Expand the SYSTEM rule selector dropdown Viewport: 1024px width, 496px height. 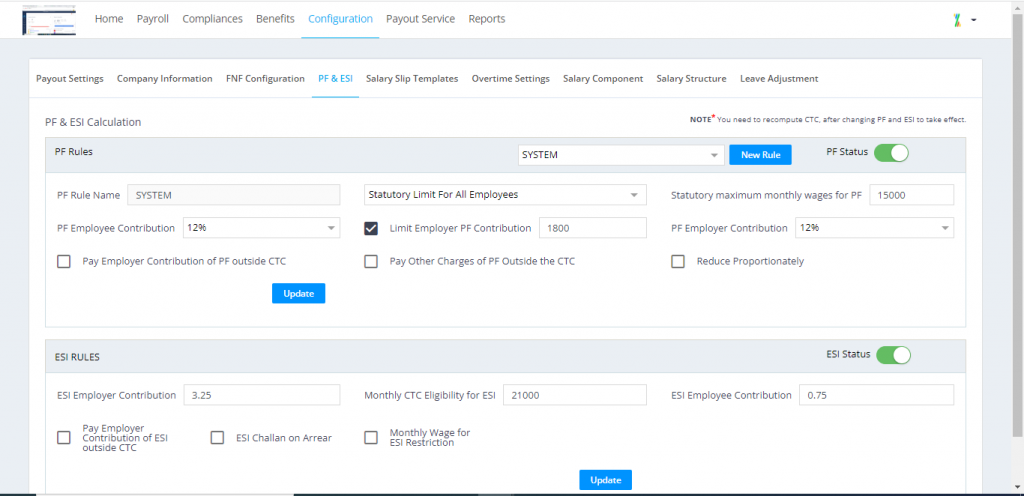click(x=621, y=155)
